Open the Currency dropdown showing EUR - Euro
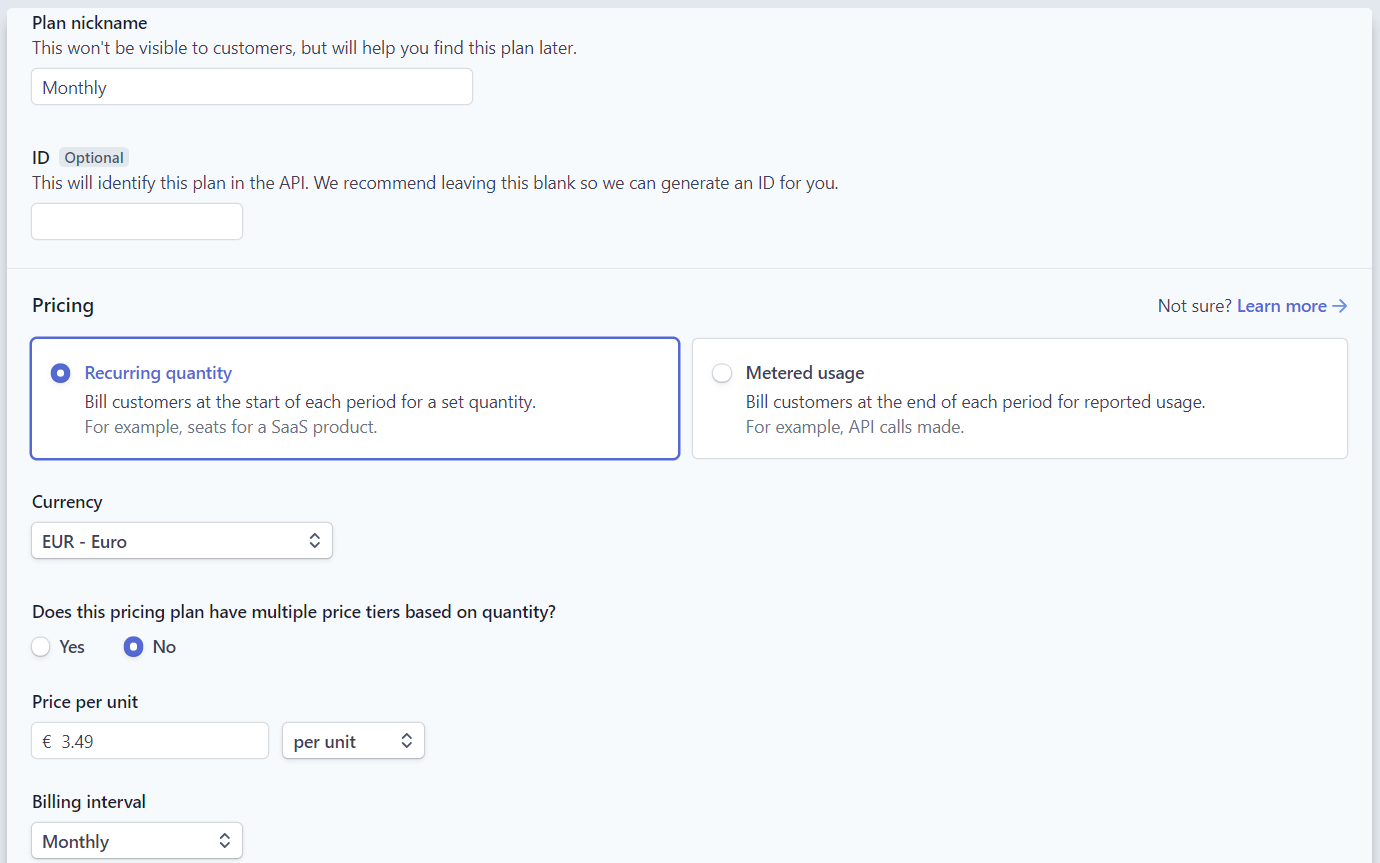This screenshot has width=1380, height=863. [x=182, y=540]
